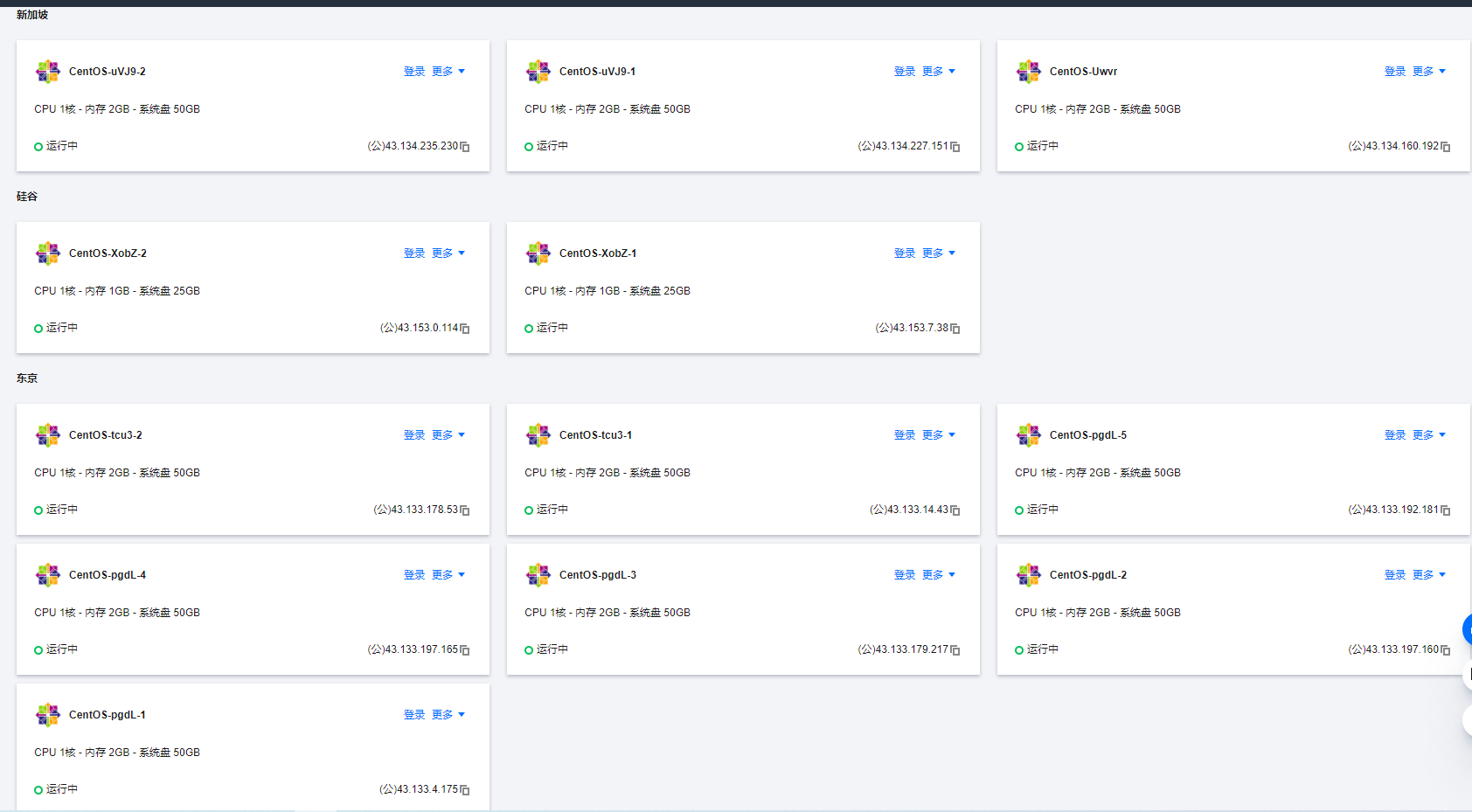The width and height of the screenshot is (1472, 812).
Task: Copy IP address 43.153.7.38
Action: (955, 329)
